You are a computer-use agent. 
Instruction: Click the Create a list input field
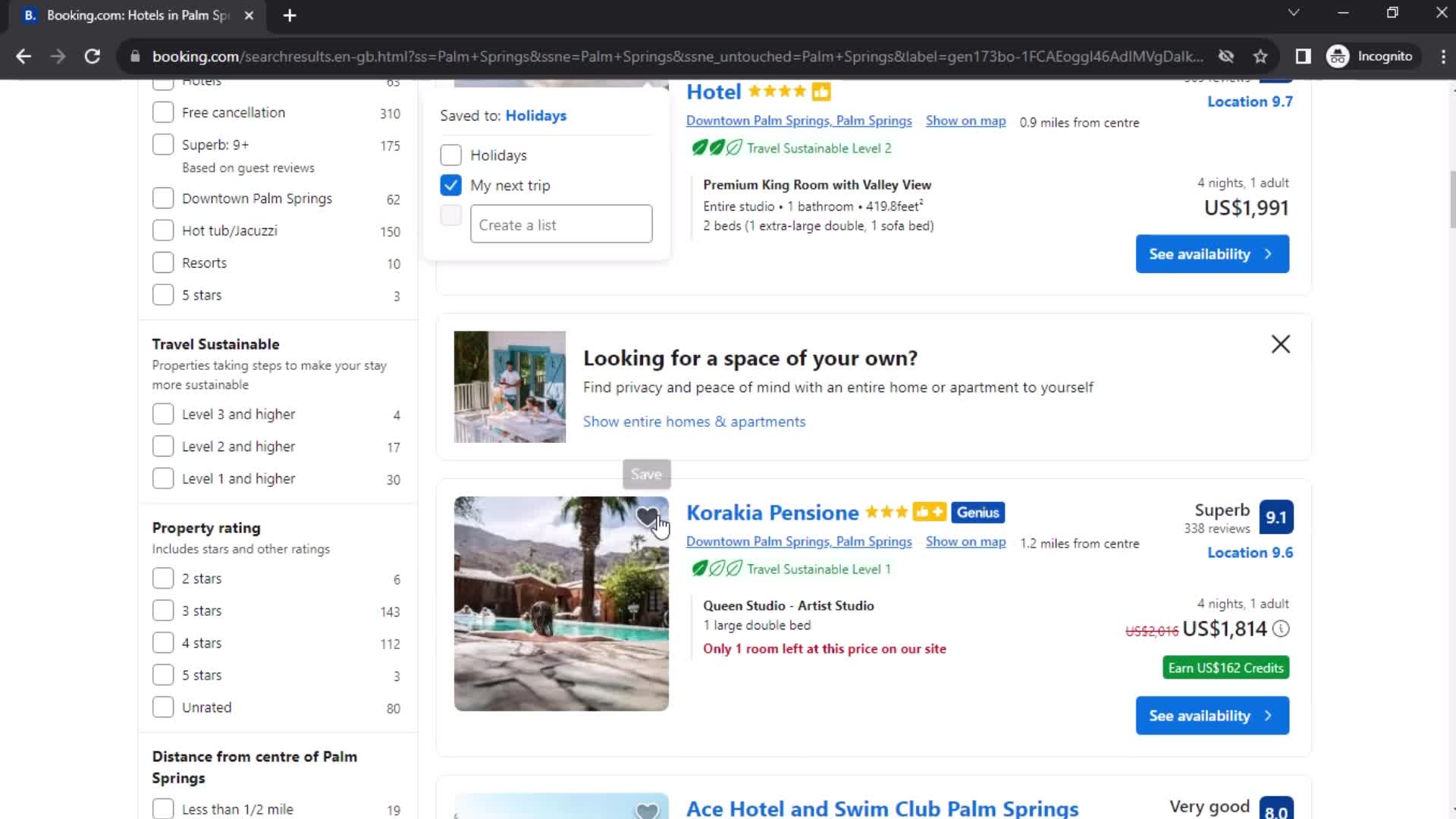pyautogui.click(x=561, y=224)
